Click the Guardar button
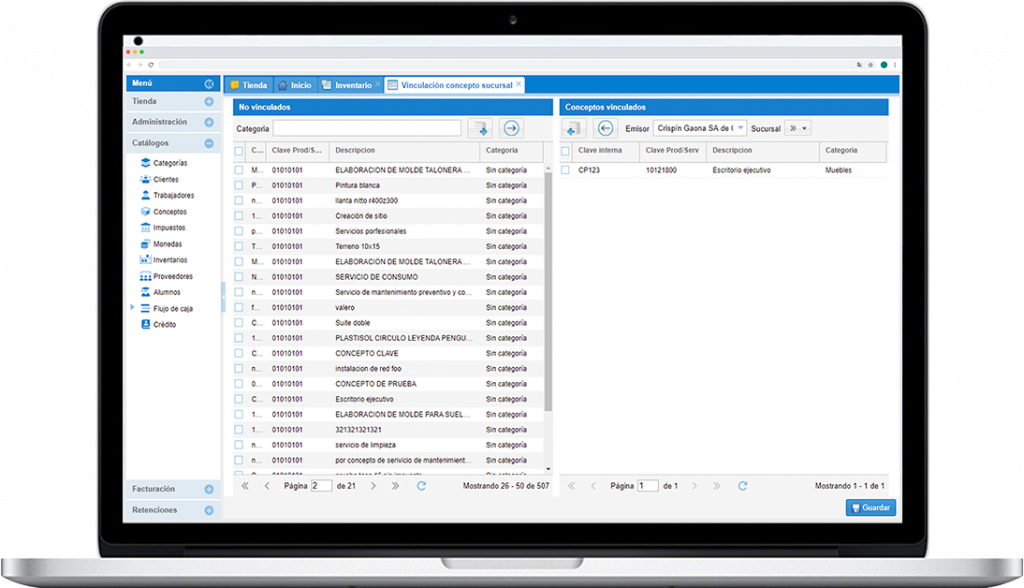 (x=870, y=508)
